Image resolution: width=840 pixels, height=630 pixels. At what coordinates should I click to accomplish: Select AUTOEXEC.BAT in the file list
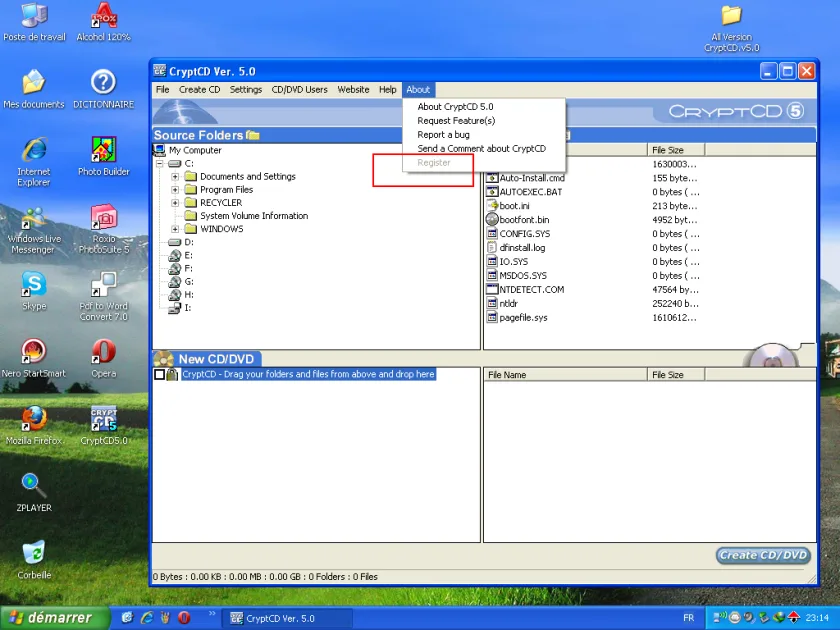[530, 192]
